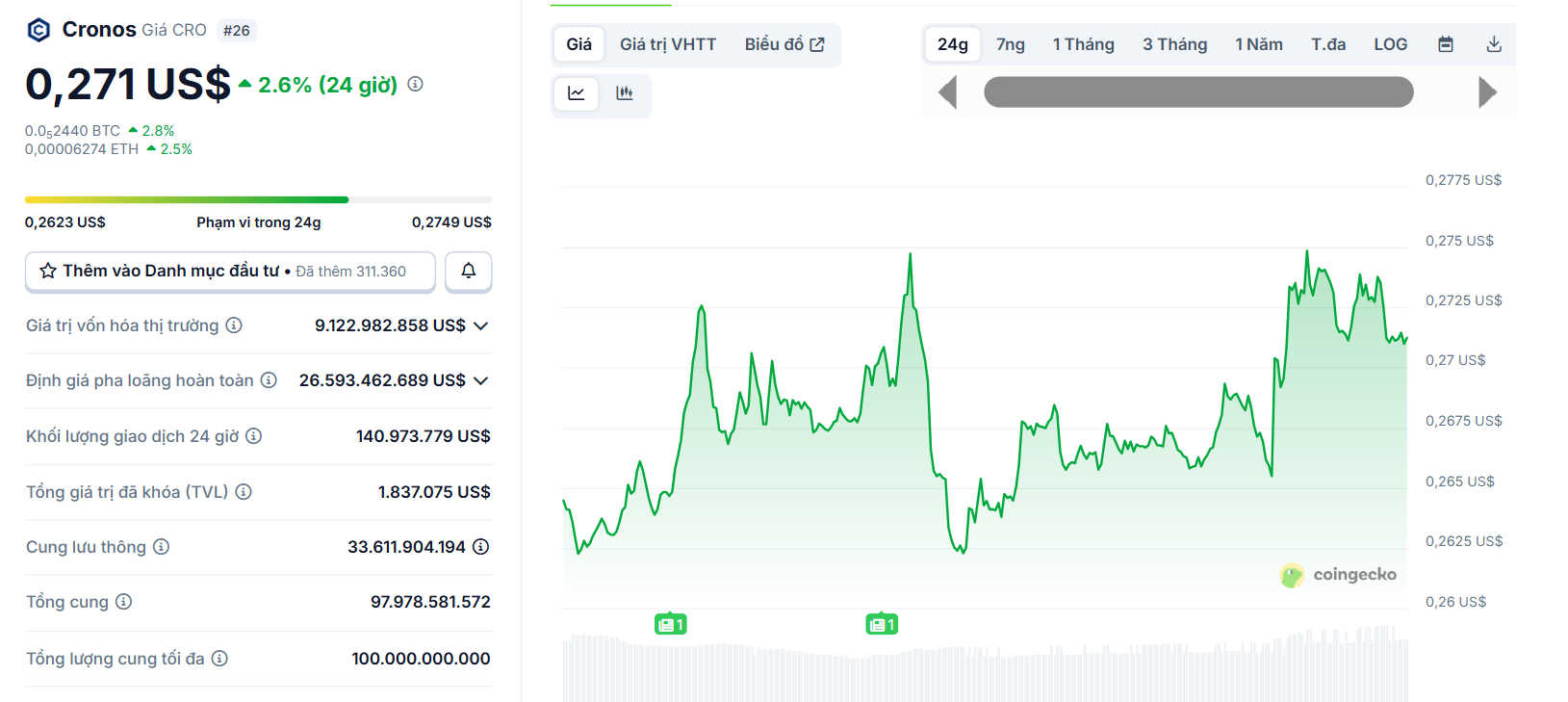Click the 0,00006274 ETH price text

coord(82,149)
